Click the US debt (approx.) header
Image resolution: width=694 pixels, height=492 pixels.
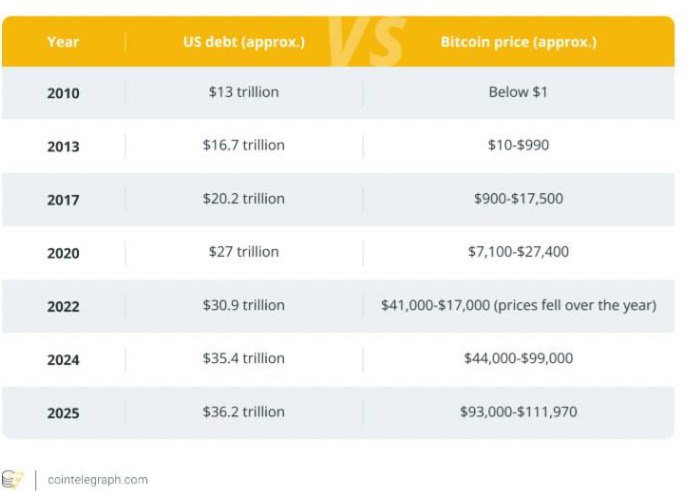coord(243,42)
